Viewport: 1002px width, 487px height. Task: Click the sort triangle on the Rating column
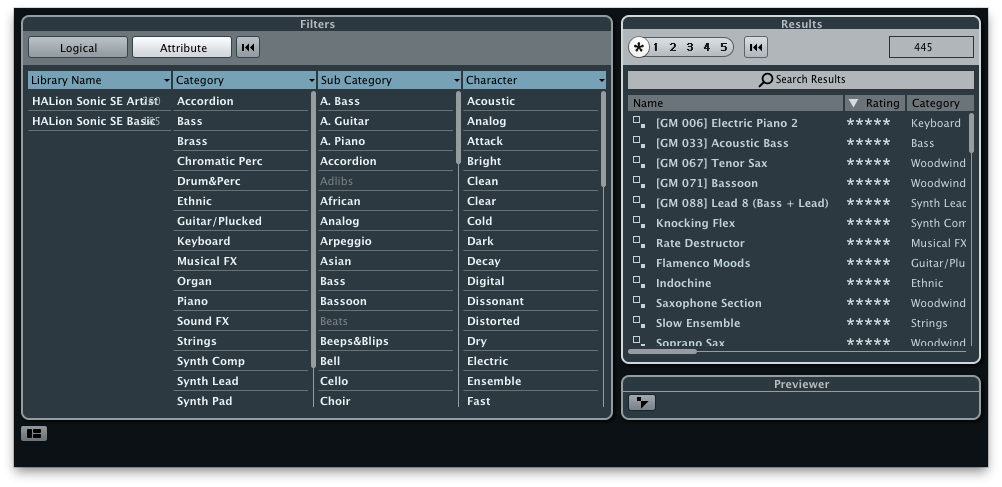pos(853,103)
